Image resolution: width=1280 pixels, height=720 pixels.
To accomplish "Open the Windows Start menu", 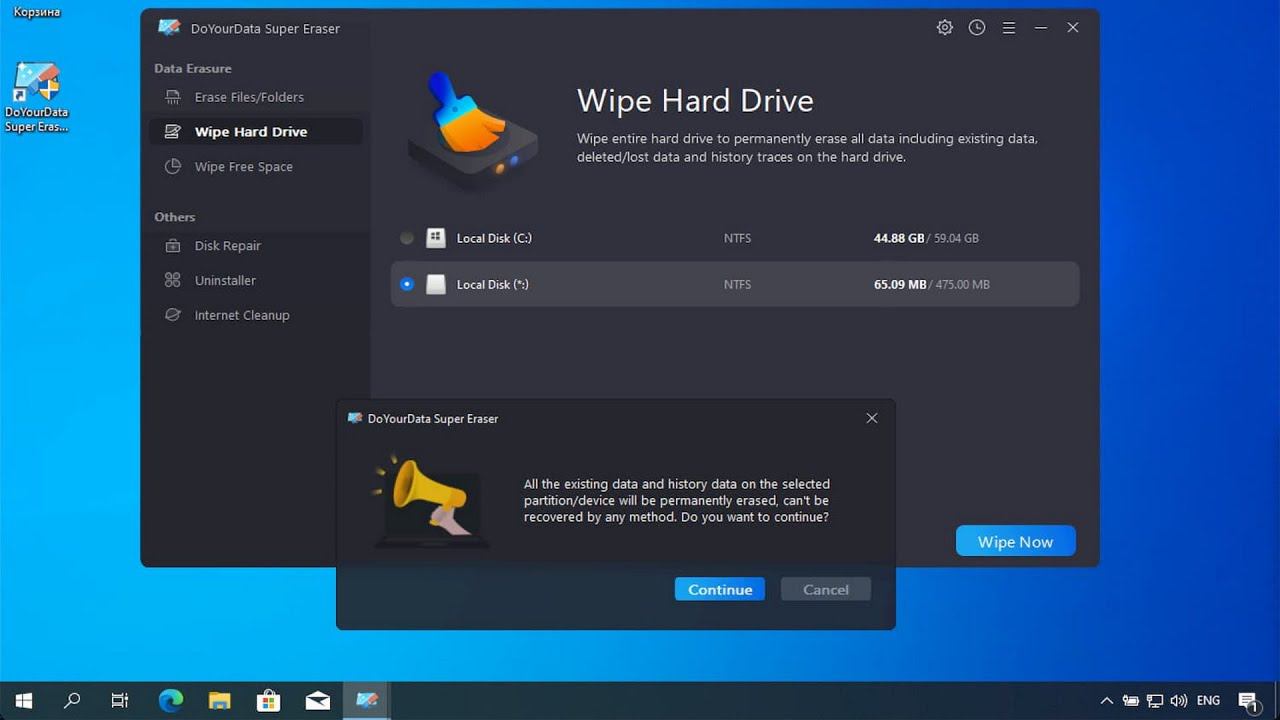I will pyautogui.click(x=24, y=701).
